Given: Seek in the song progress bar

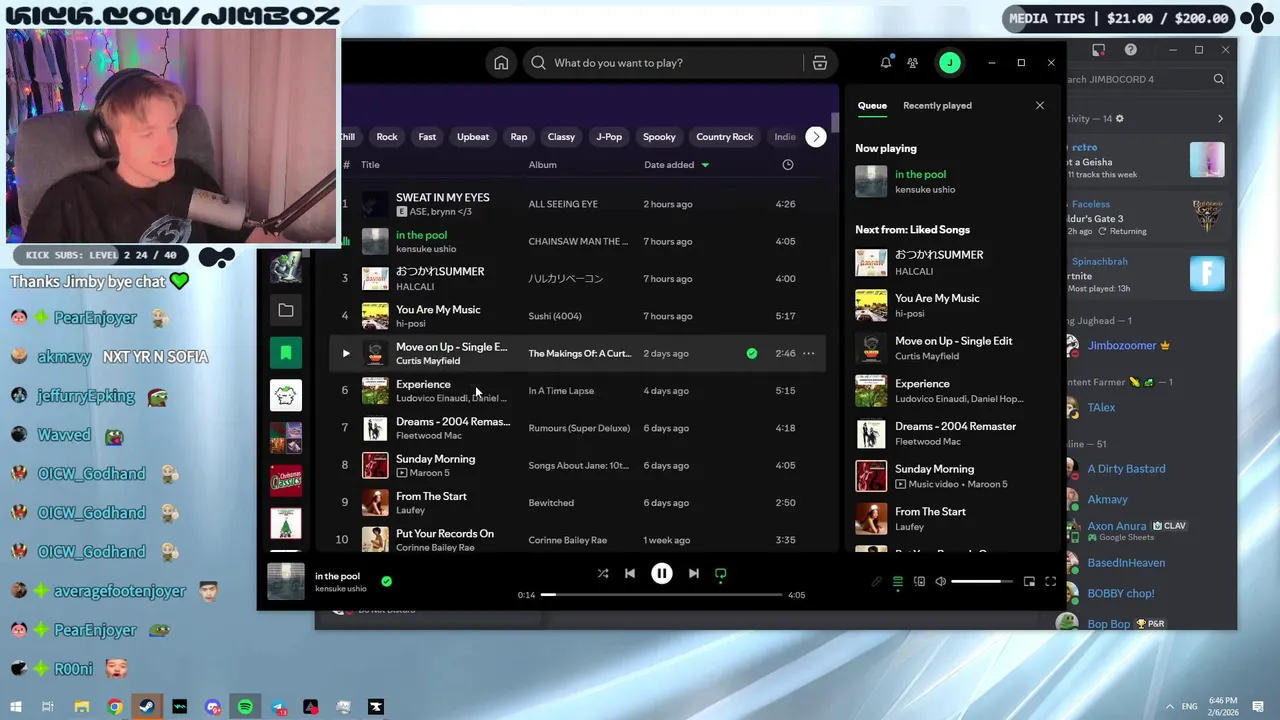Looking at the screenshot, I should tap(662, 595).
